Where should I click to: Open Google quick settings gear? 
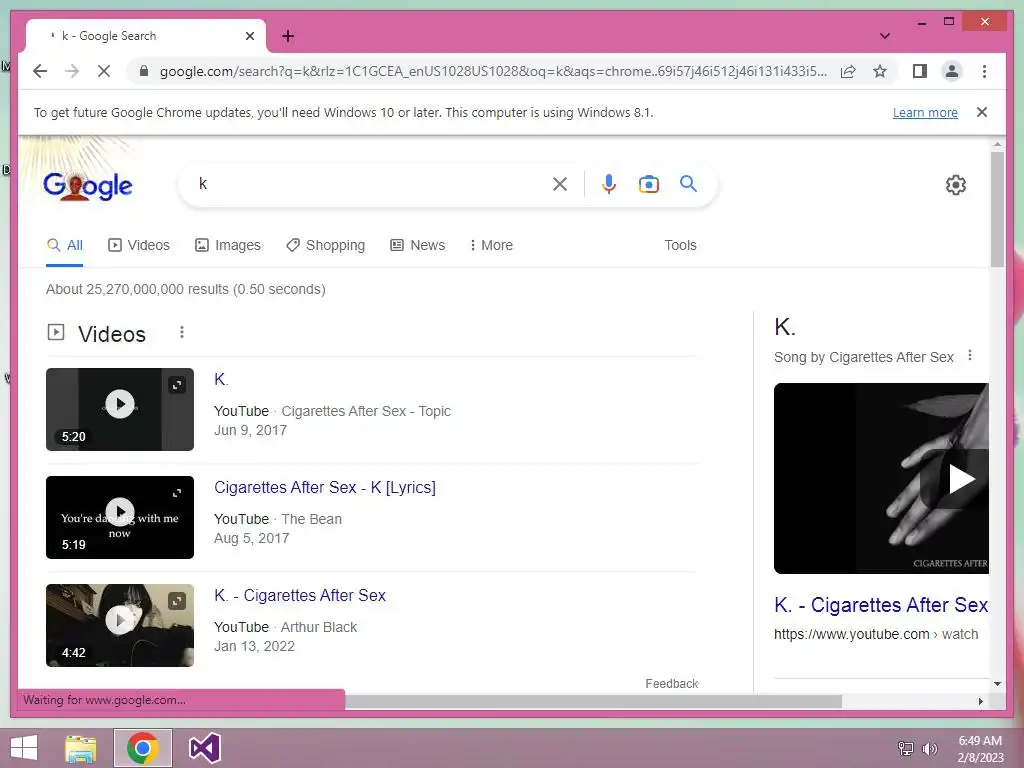coord(955,185)
